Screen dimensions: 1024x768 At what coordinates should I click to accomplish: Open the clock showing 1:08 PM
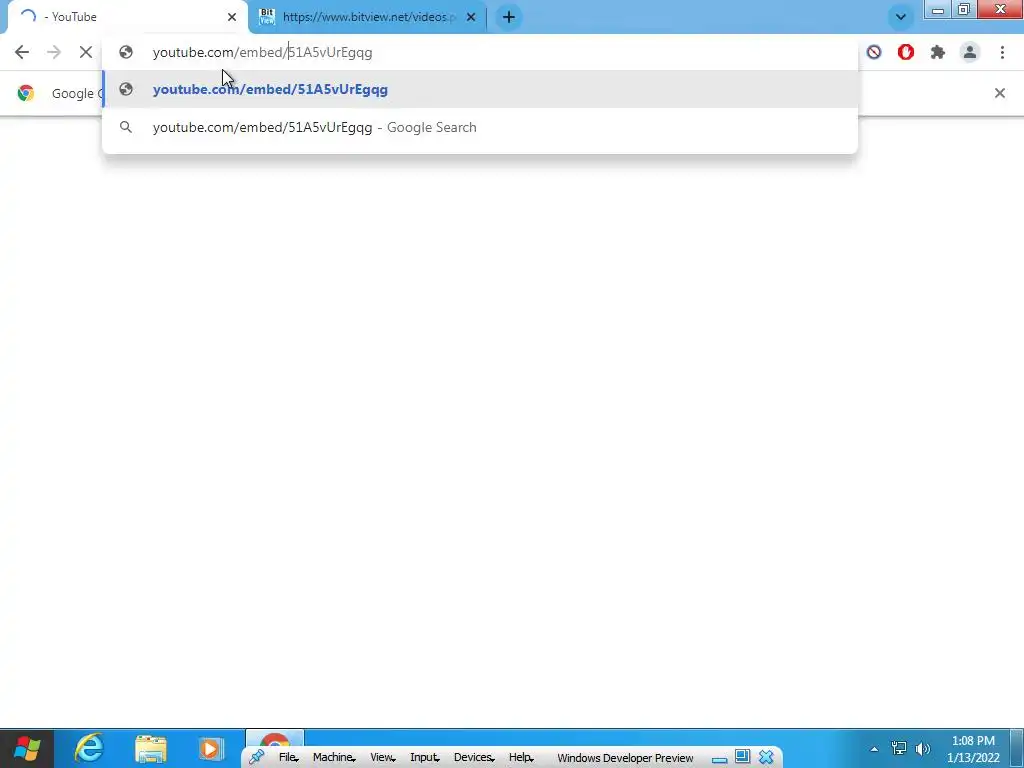pos(973,749)
